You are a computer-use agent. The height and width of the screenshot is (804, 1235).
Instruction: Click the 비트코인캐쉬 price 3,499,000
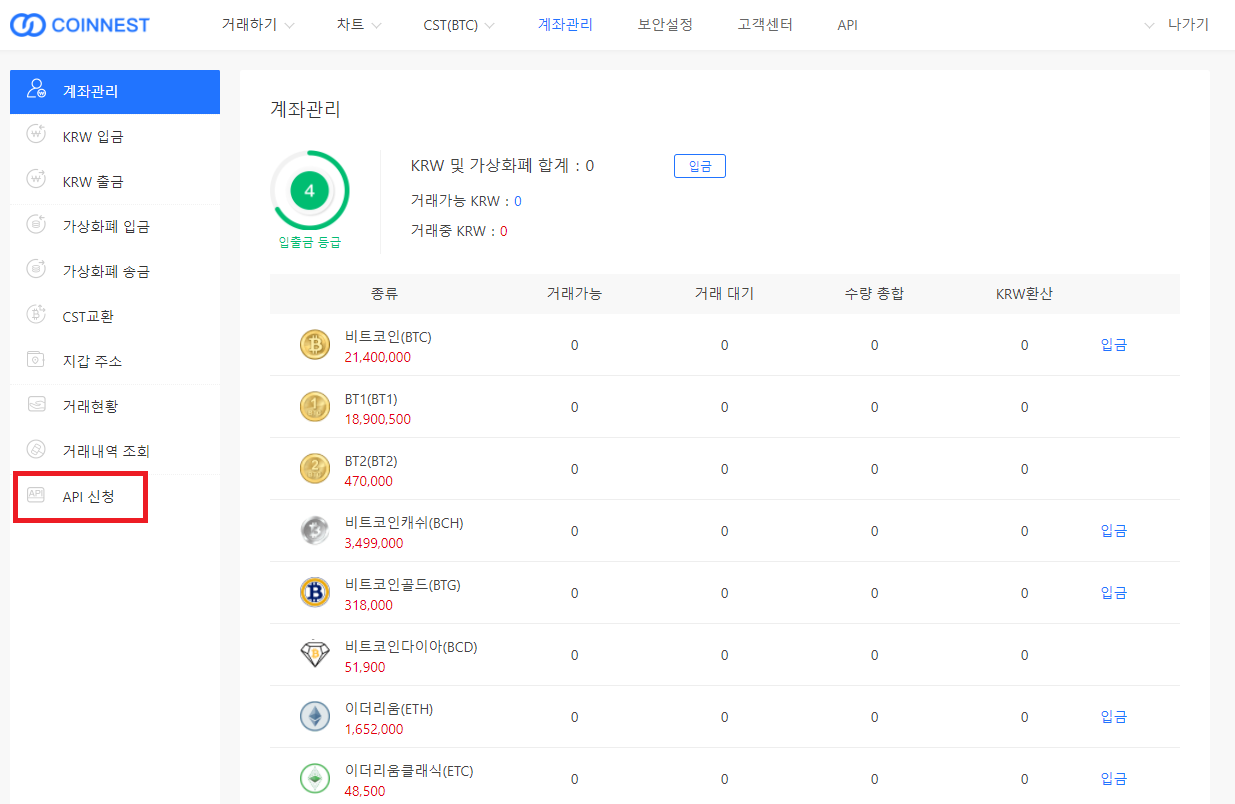click(x=374, y=543)
